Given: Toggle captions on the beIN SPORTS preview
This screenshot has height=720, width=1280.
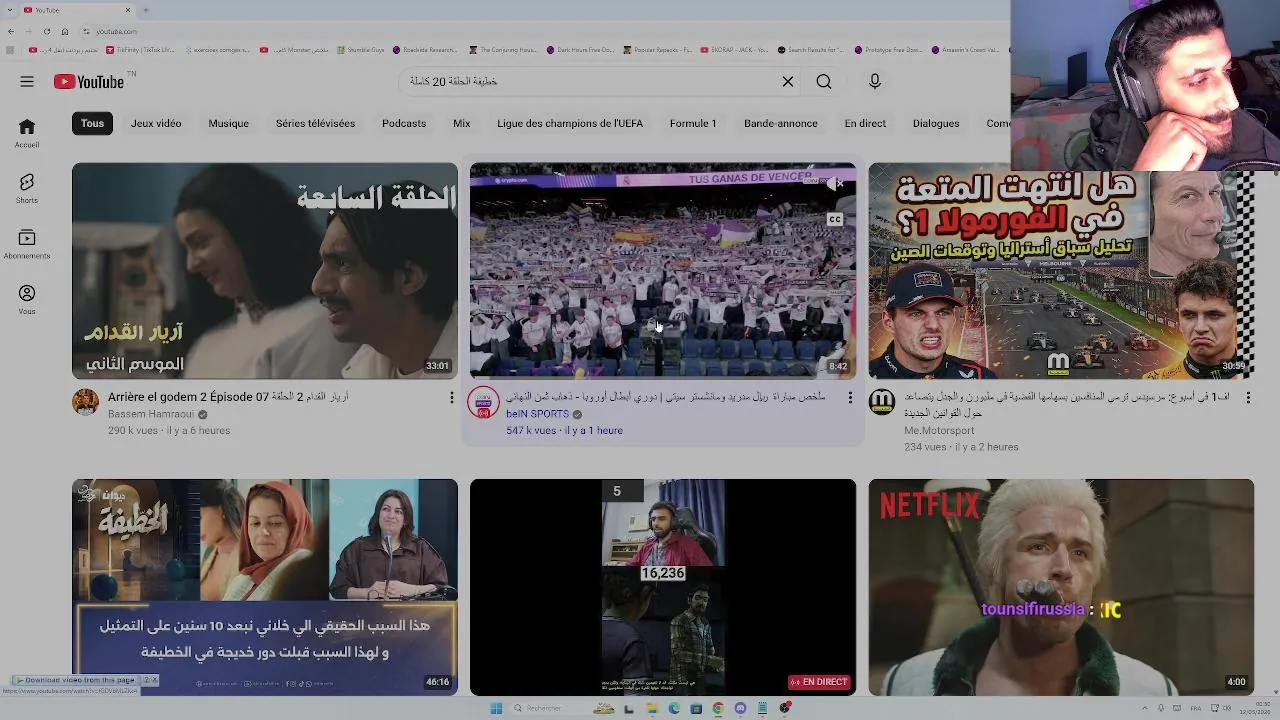Looking at the screenshot, I should click(835, 219).
